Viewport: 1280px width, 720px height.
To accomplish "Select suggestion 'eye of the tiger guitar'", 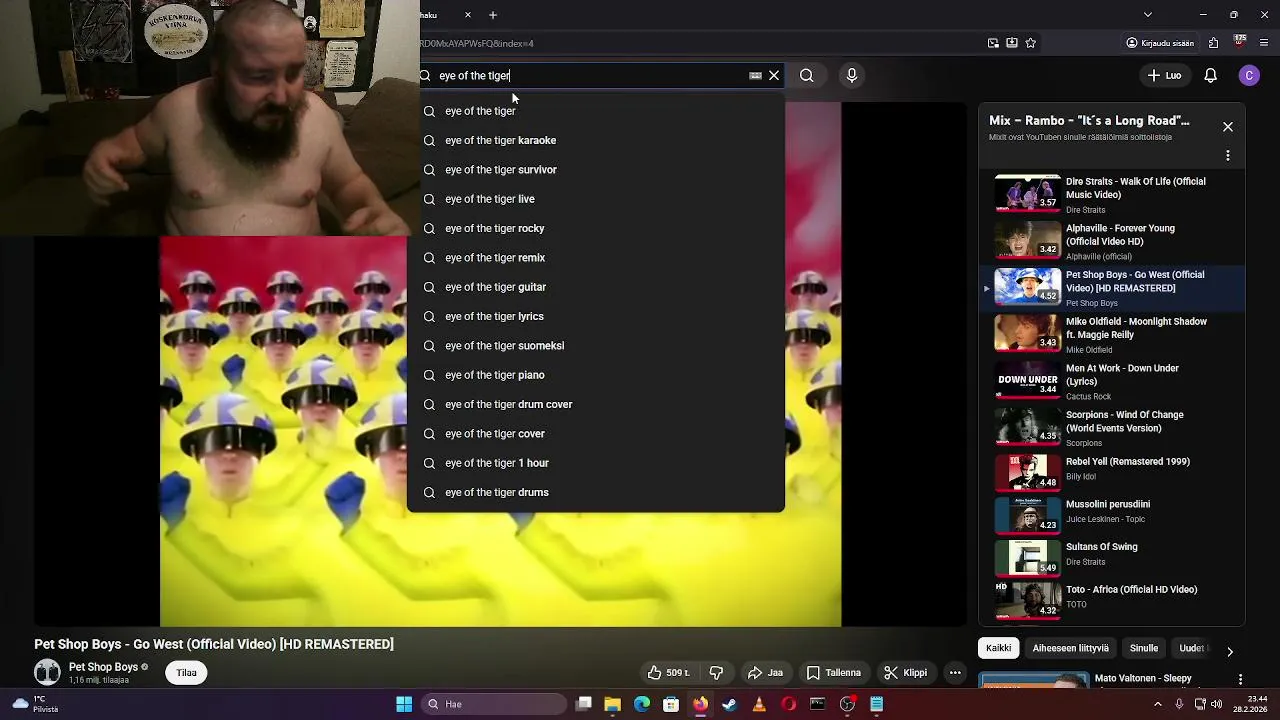I will coord(595,287).
